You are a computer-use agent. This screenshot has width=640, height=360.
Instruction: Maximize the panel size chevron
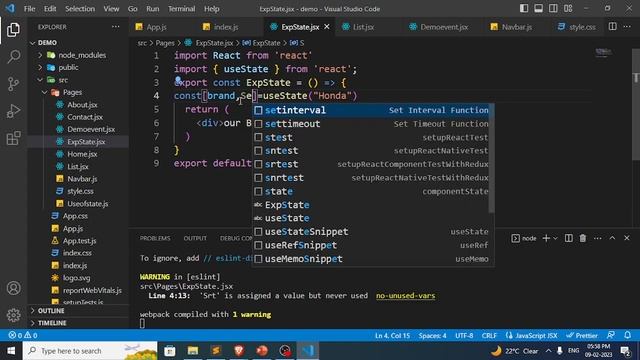coord(612,238)
